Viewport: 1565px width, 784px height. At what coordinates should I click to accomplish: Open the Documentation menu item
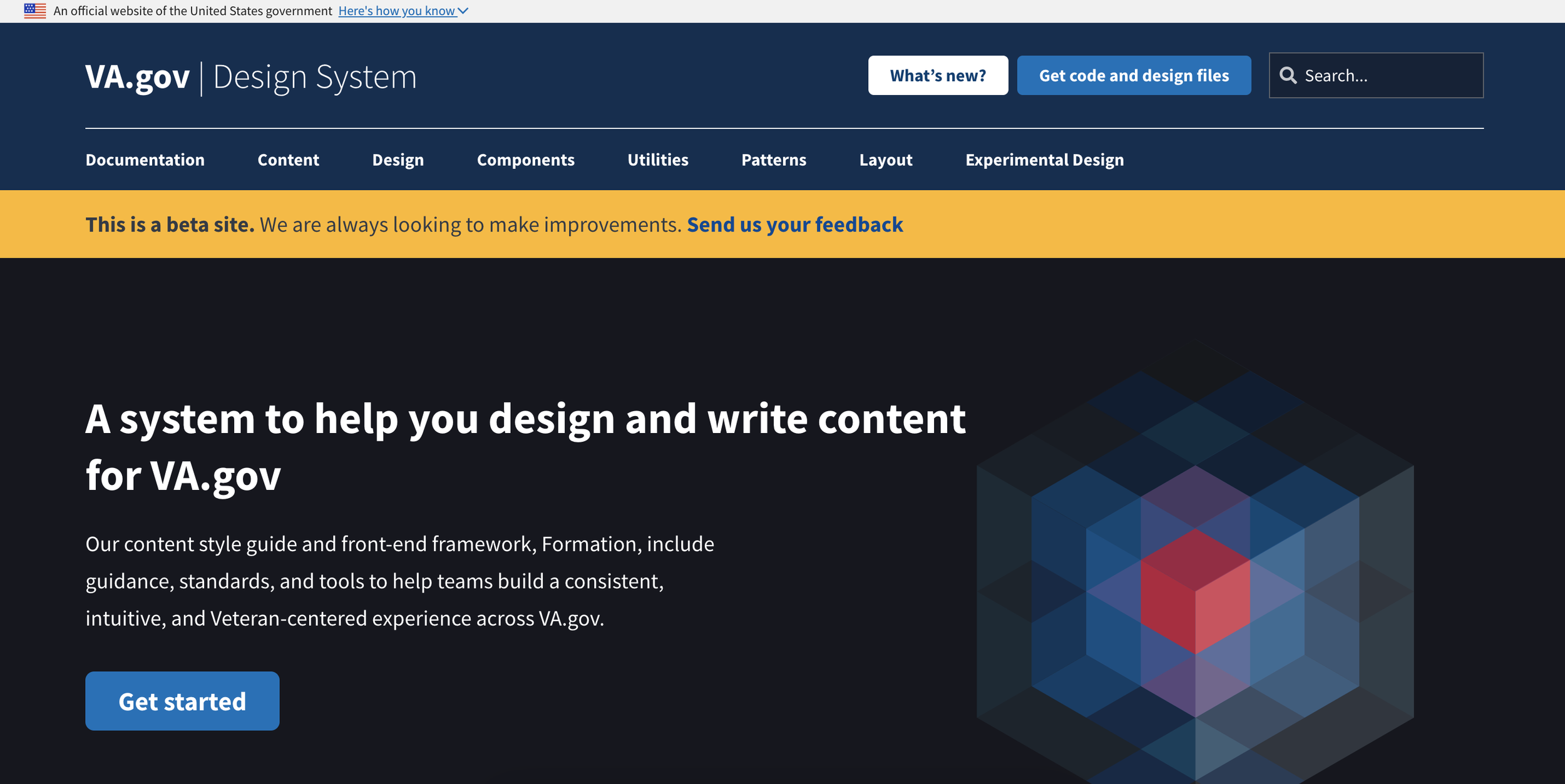click(x=145, y=160)
